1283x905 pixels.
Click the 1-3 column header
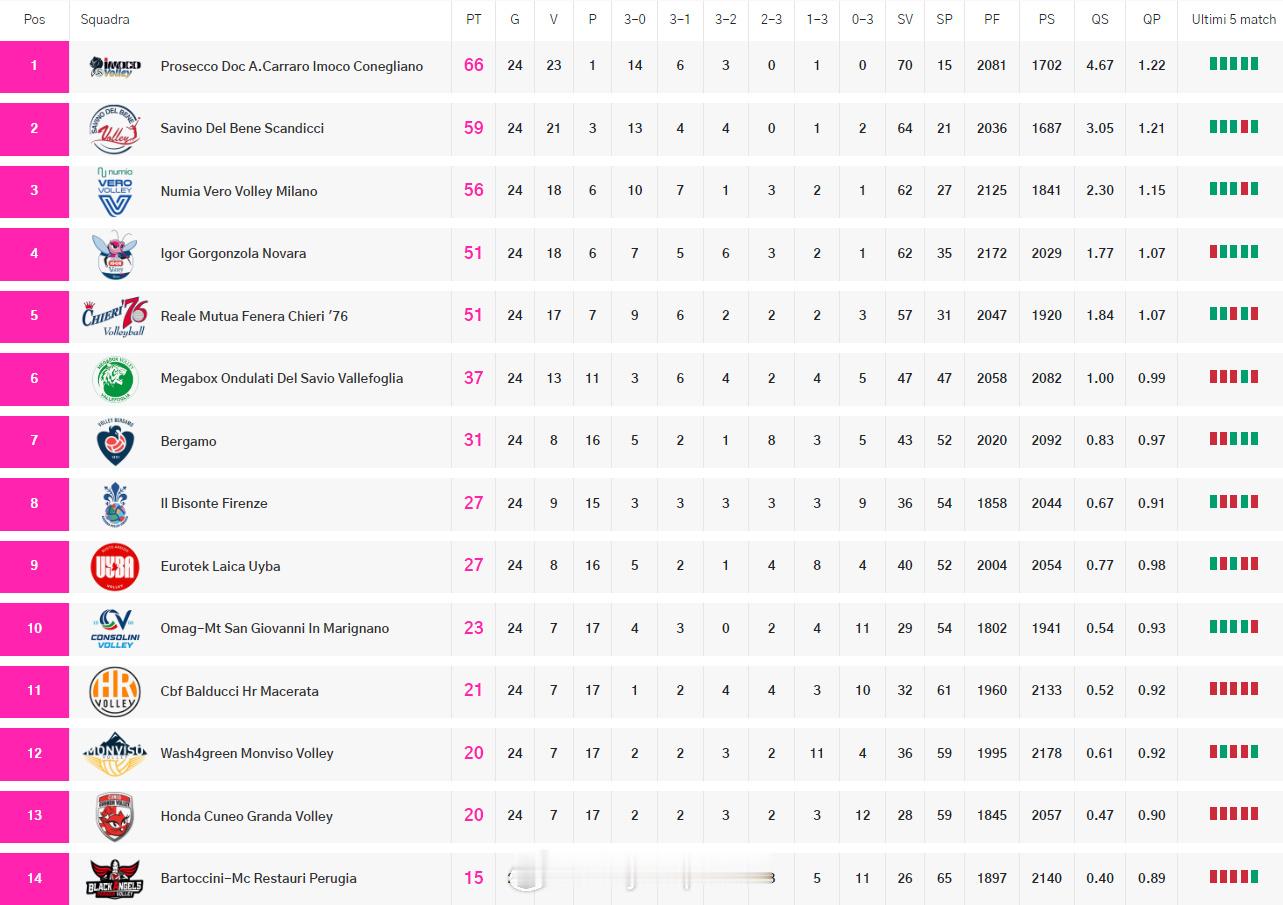point(817,19)
